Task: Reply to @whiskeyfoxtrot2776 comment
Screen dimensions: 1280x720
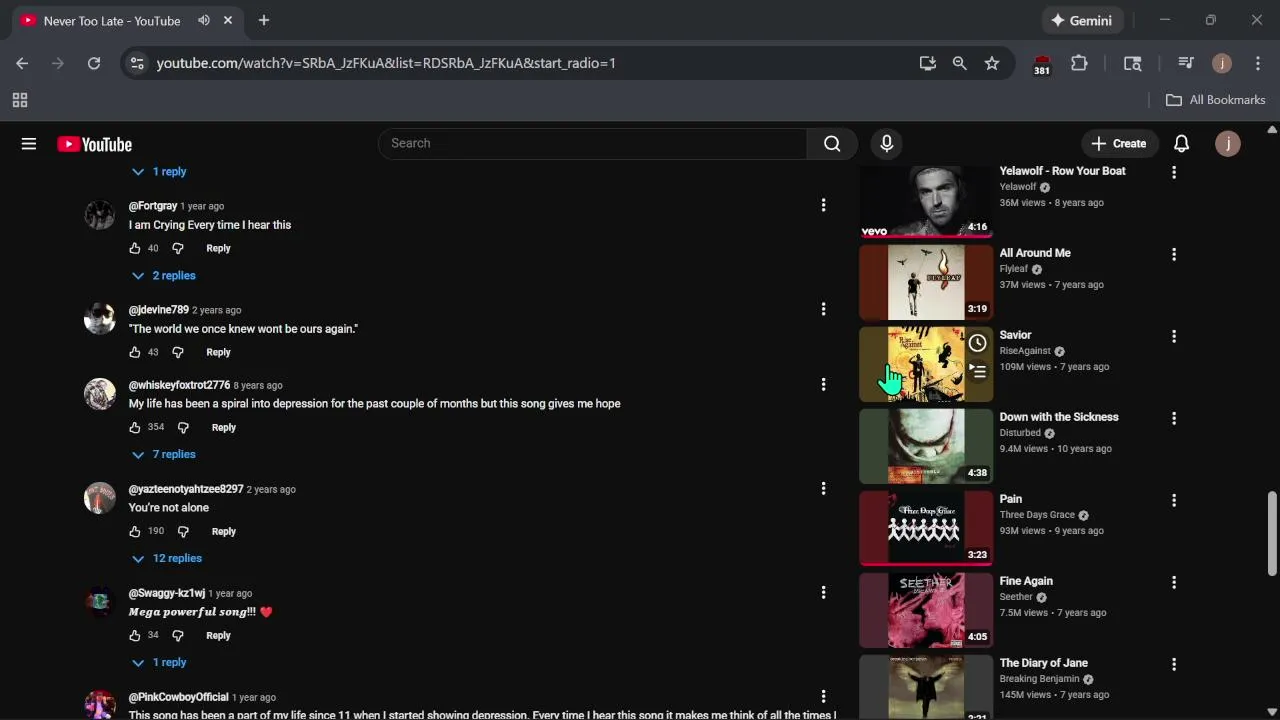Action: pyautogui.click(x=223, y=427)
